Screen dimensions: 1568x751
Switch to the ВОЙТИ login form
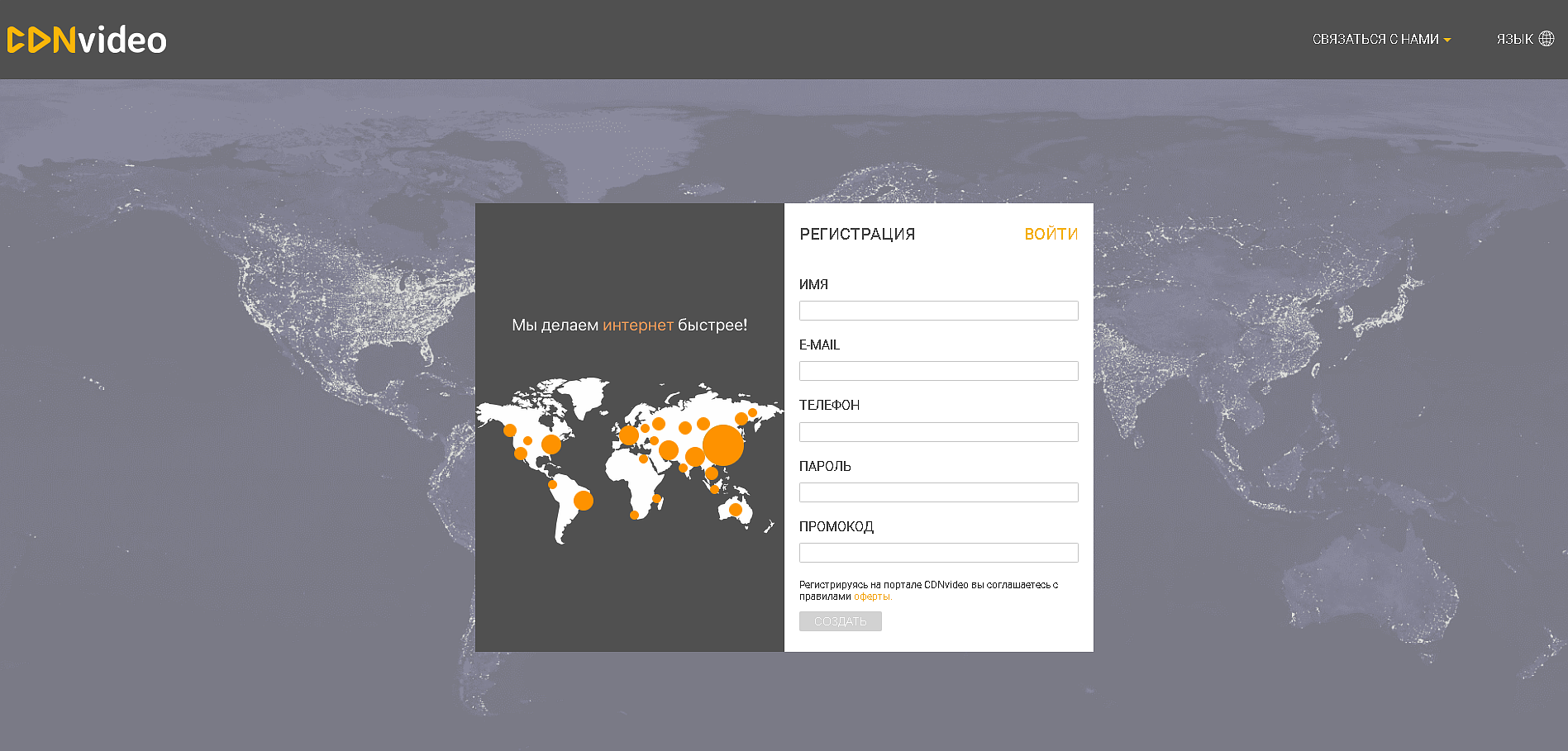tap(1051, 234)
